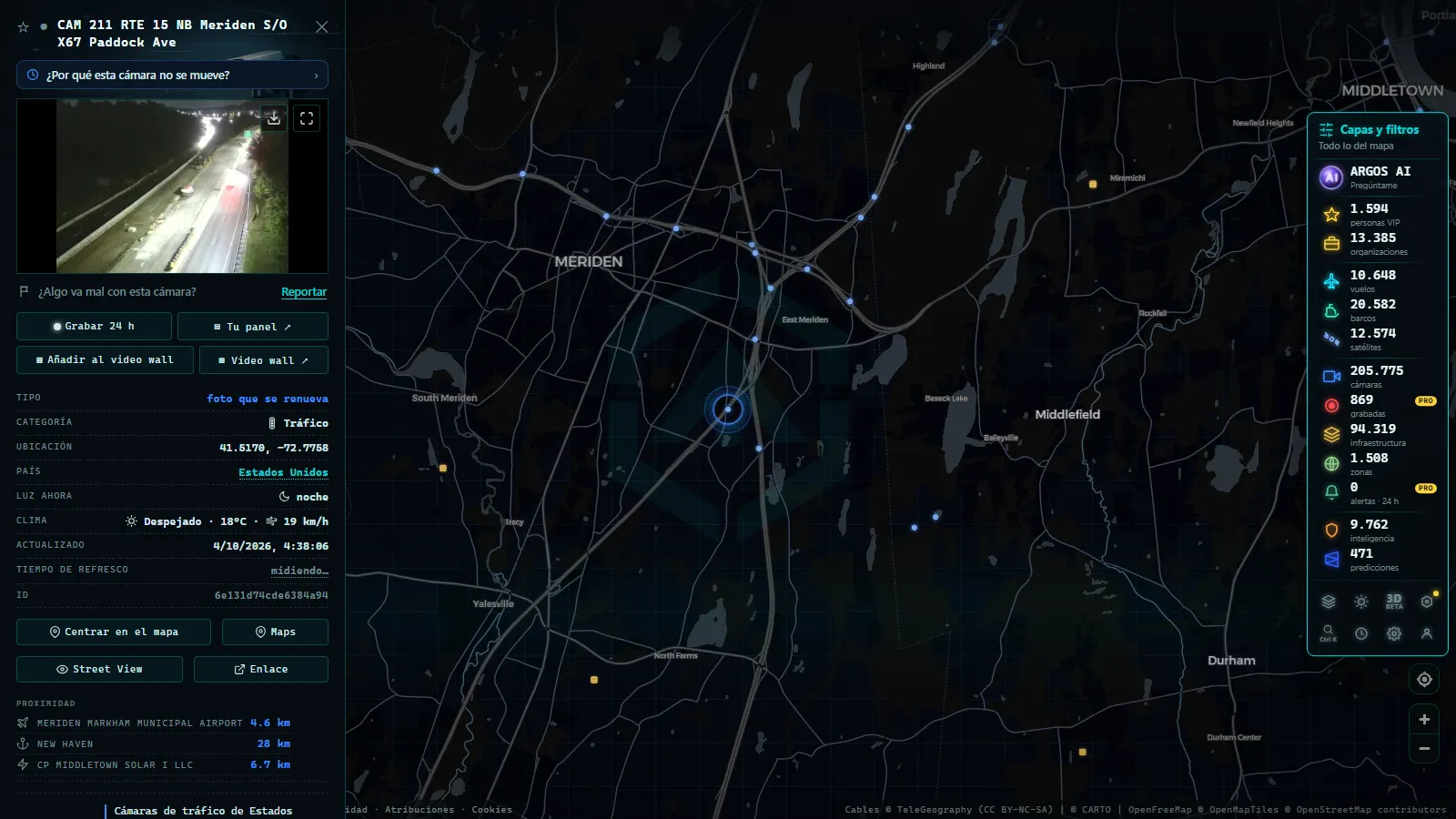This screenshot has height=819, width=1456.
Task: Toggle the vuelos layer (10.648)
Action: pos(1377,281)
